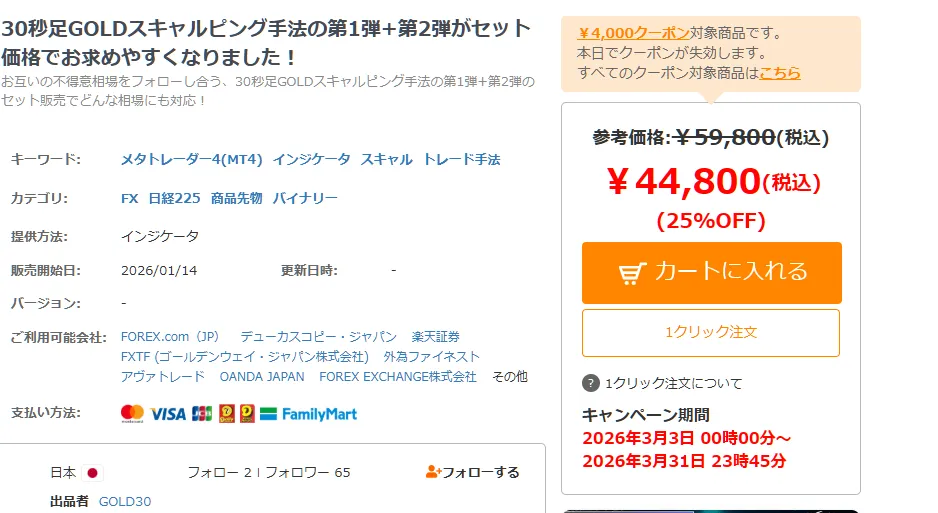Open the 楽天証券 broker link
Image resolution: width=938 pixels, height=513 pixels.
coord(436,336)
